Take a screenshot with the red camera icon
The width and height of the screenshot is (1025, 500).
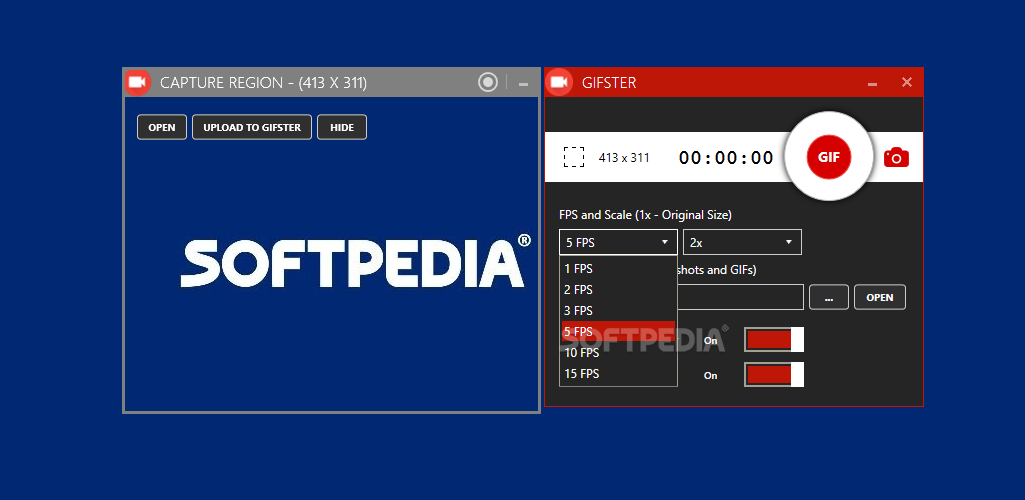coord(896,158)
